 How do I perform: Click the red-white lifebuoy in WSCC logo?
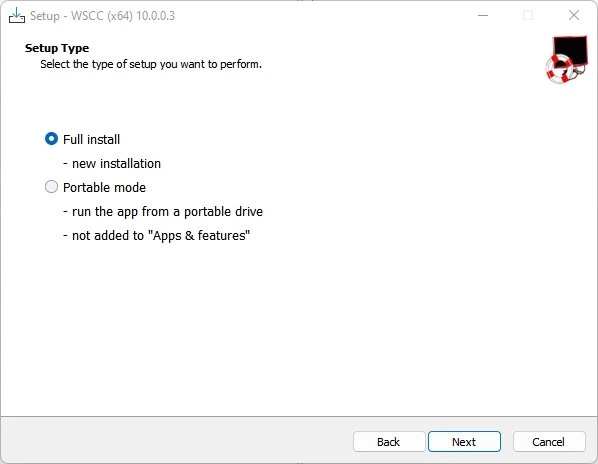[559, 69]
